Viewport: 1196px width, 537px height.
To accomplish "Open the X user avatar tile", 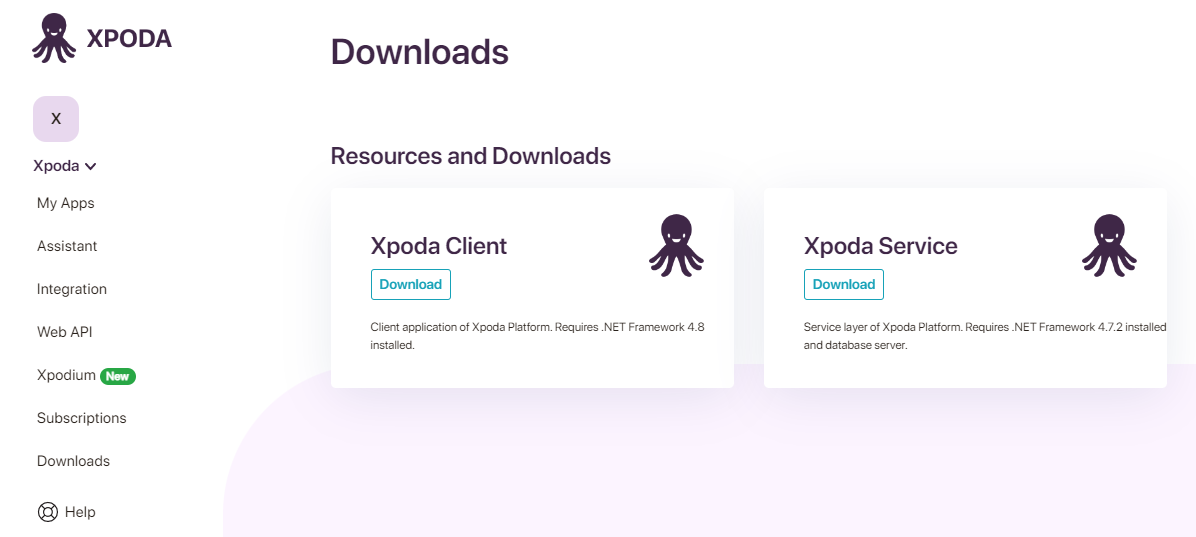I will point(56,119).
